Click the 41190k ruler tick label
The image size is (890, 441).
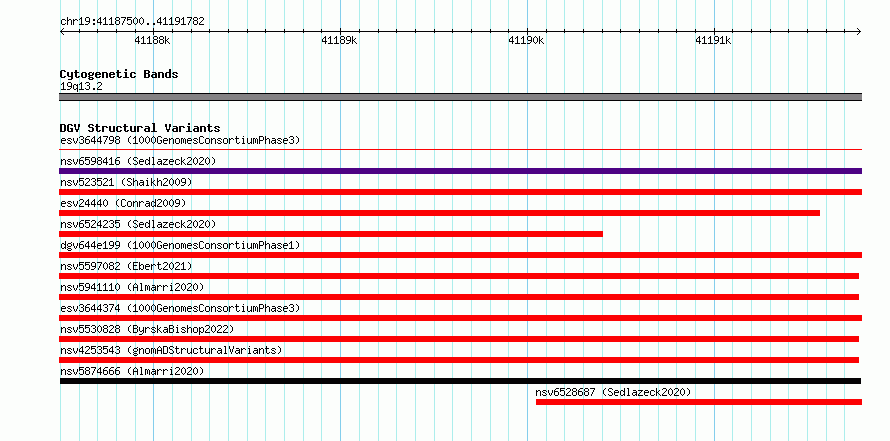point(526,40)
